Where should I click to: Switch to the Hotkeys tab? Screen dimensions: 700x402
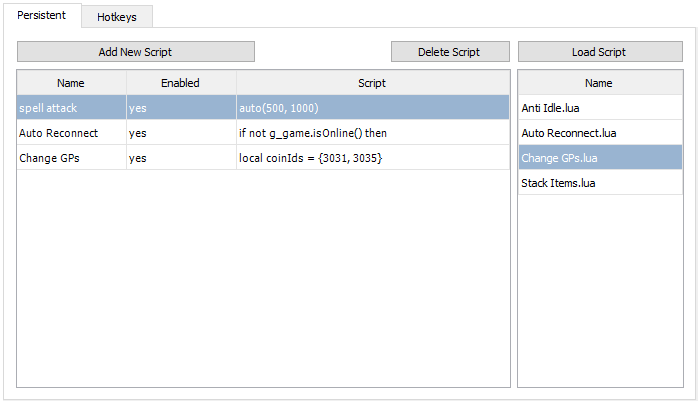pos(117,17)
